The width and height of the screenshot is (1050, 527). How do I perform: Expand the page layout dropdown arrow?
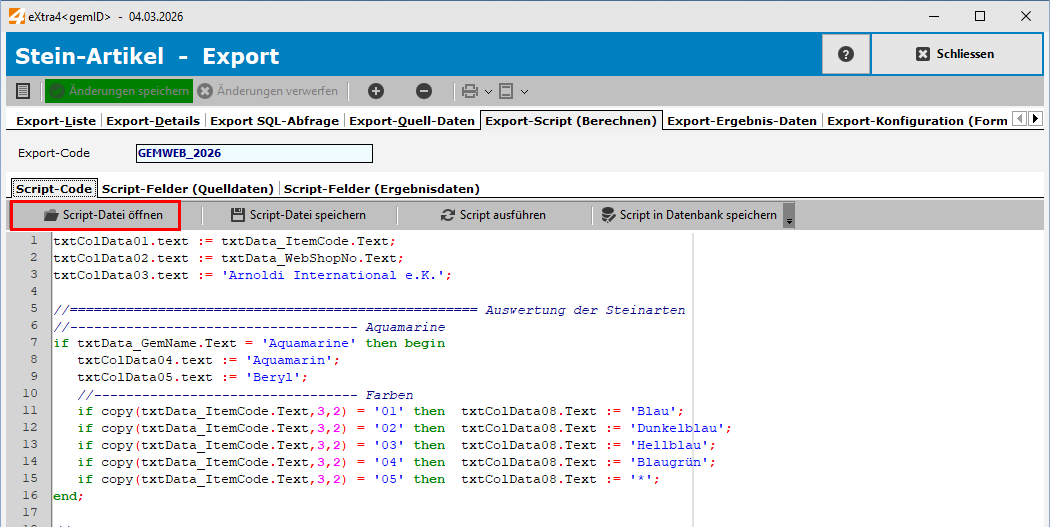tap(524, 92)
